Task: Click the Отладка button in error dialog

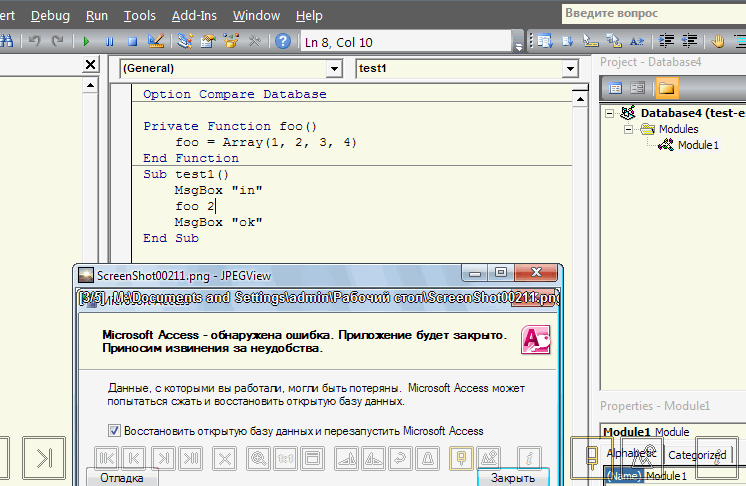Action: tap(122, 477)
